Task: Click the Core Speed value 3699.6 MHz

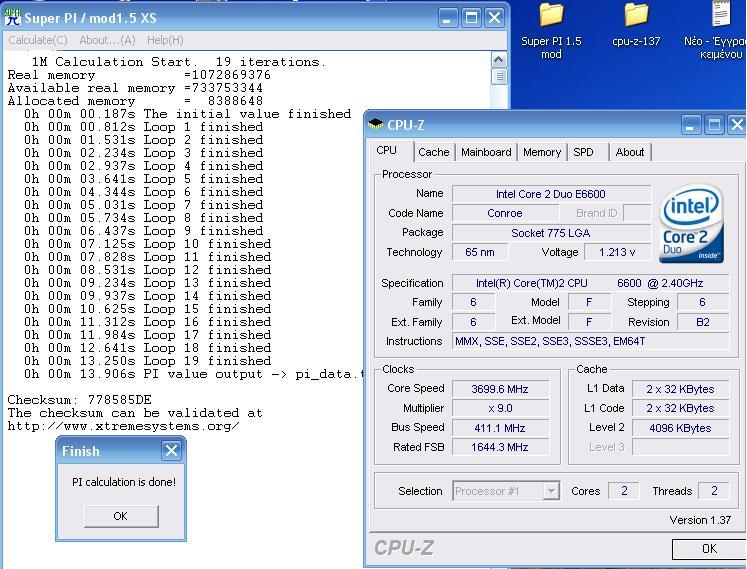Action: coord(500,389)
